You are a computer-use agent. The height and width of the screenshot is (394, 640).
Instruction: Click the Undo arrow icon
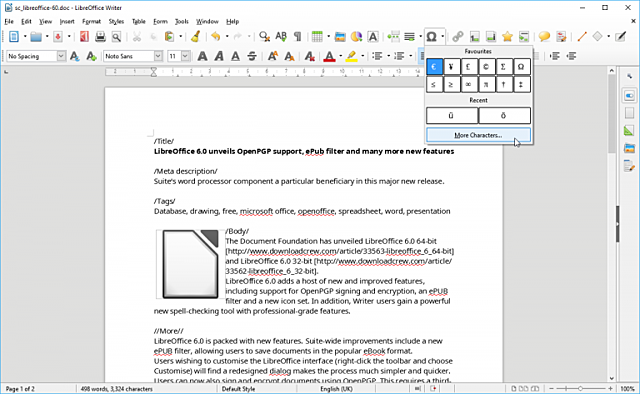[x=216, y=37]
